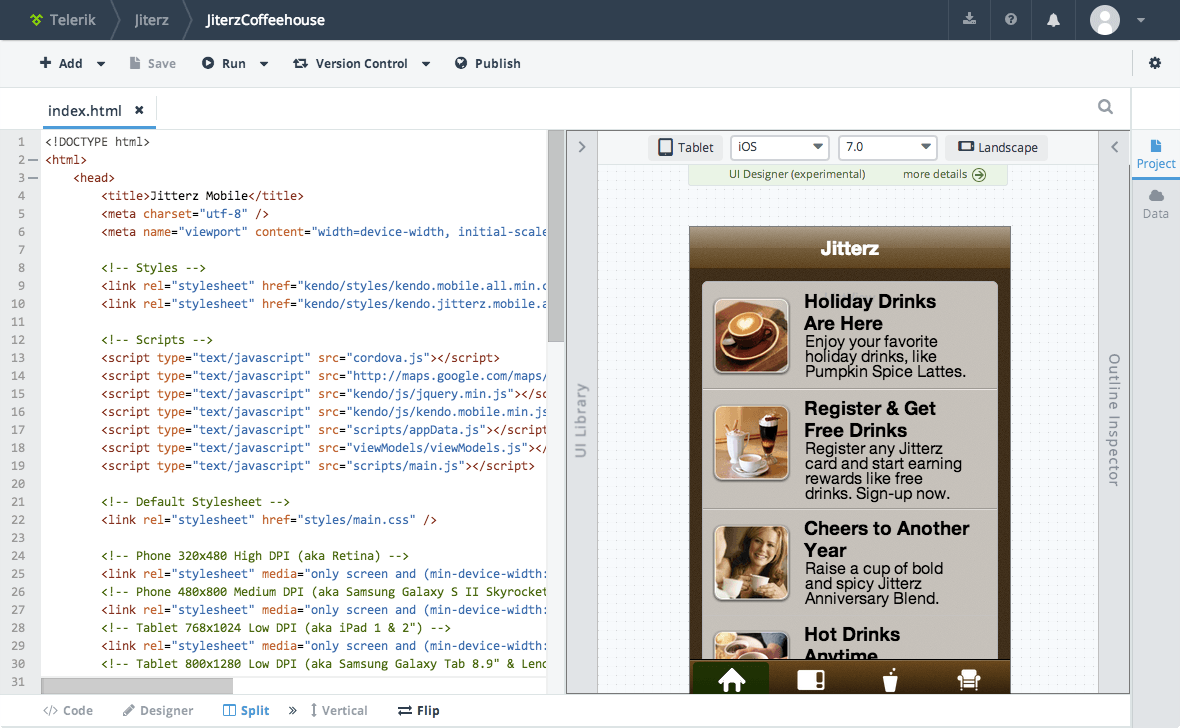1180x728 pixels.
Task: Click the Jitterz preview title bar
Action: click(x=850, y=248)
